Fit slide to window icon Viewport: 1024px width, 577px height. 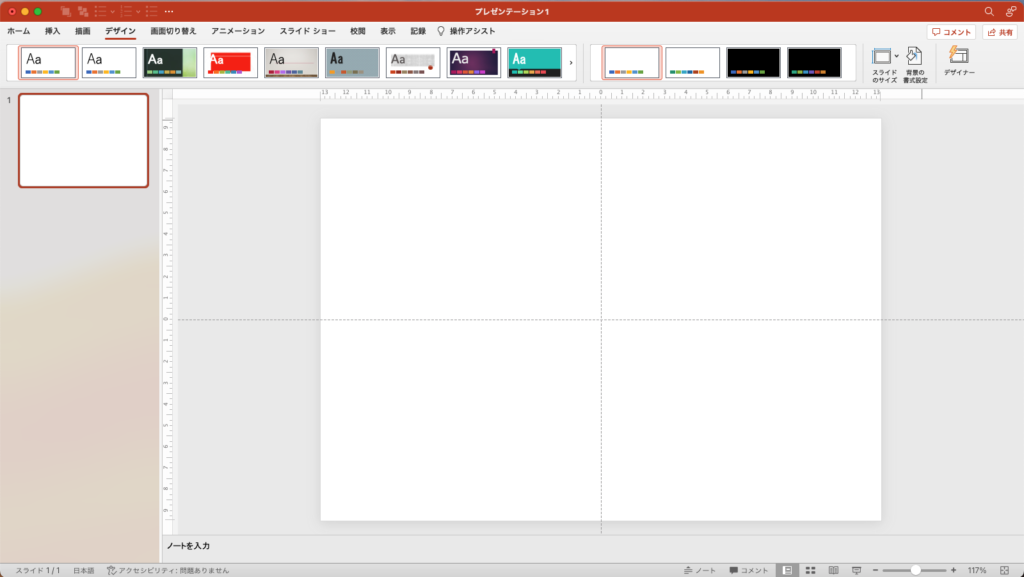1004,570
